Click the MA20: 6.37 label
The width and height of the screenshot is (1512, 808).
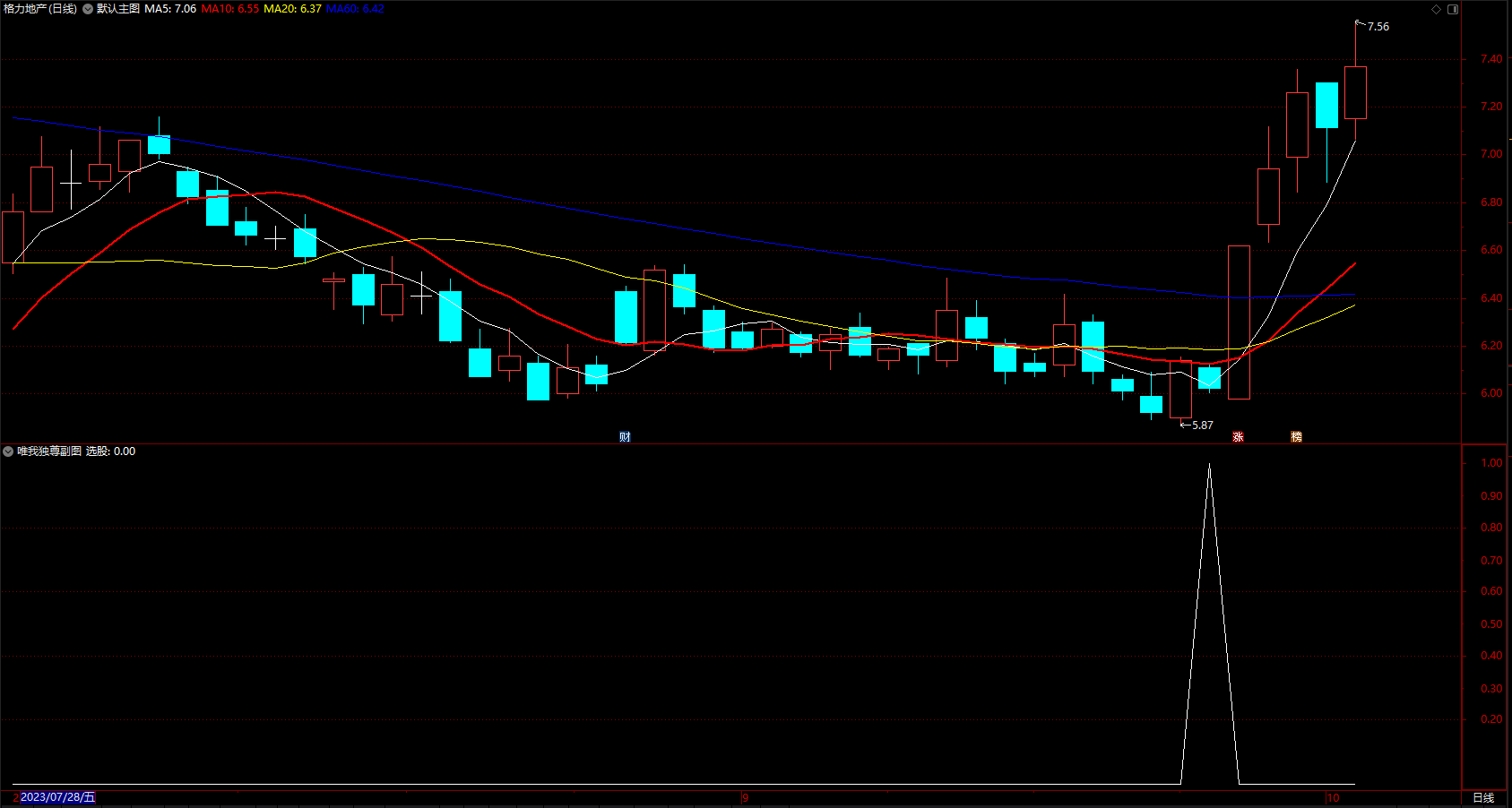[x=292, y=9]
